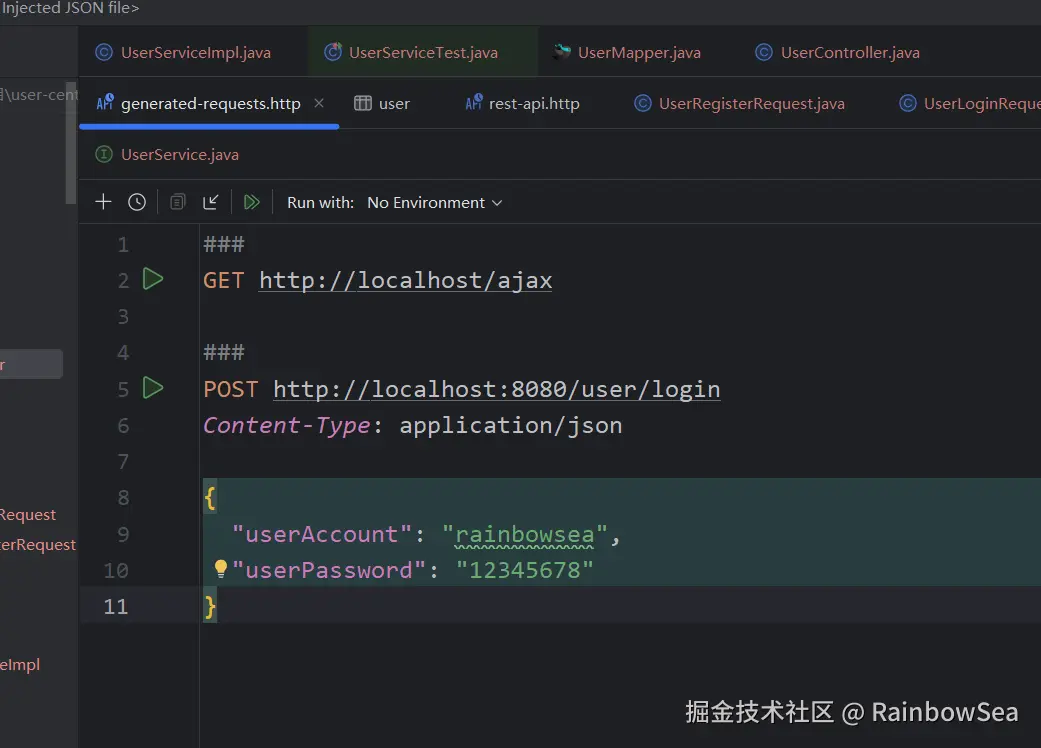The height and width of the screenshot is (748, 1041).
Task: Close the generated-requests.http tab
Action: coord(319,103)
